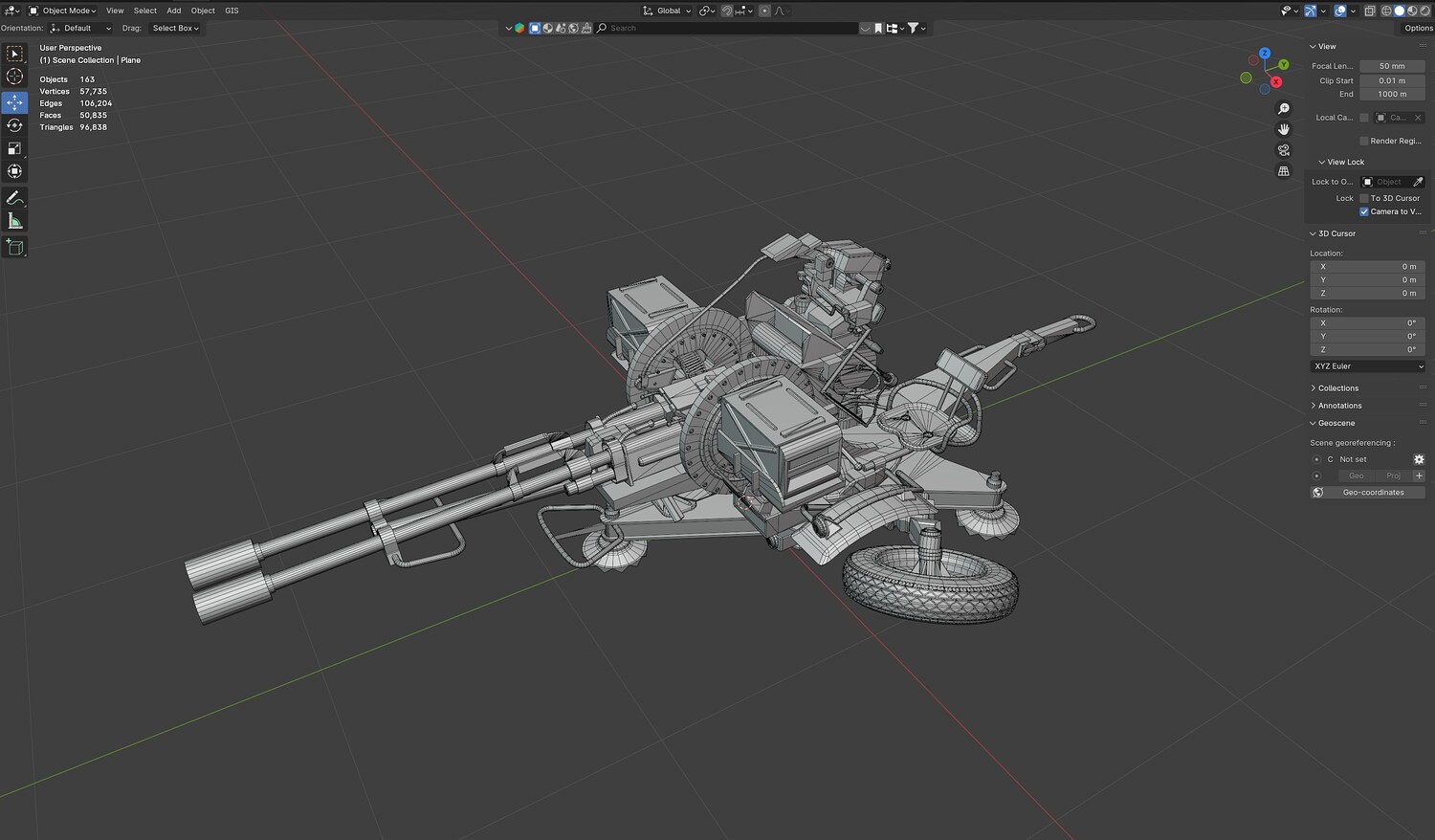The width and height of the screenshot is (1435, 840).
Task: Click the Focal Length 50 mm field
Action: 1392,66
